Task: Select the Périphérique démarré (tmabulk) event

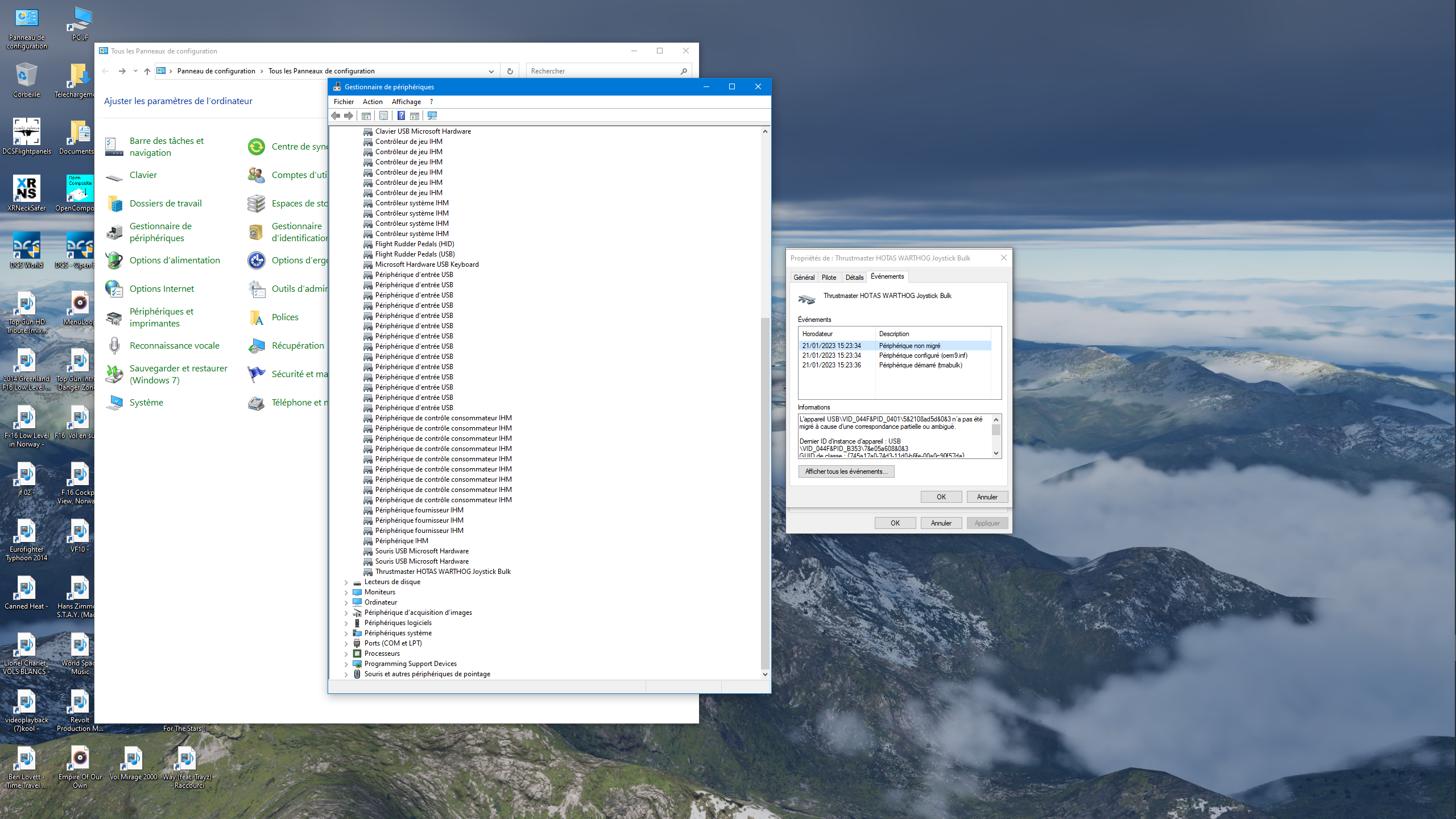Action: [895, 365]
